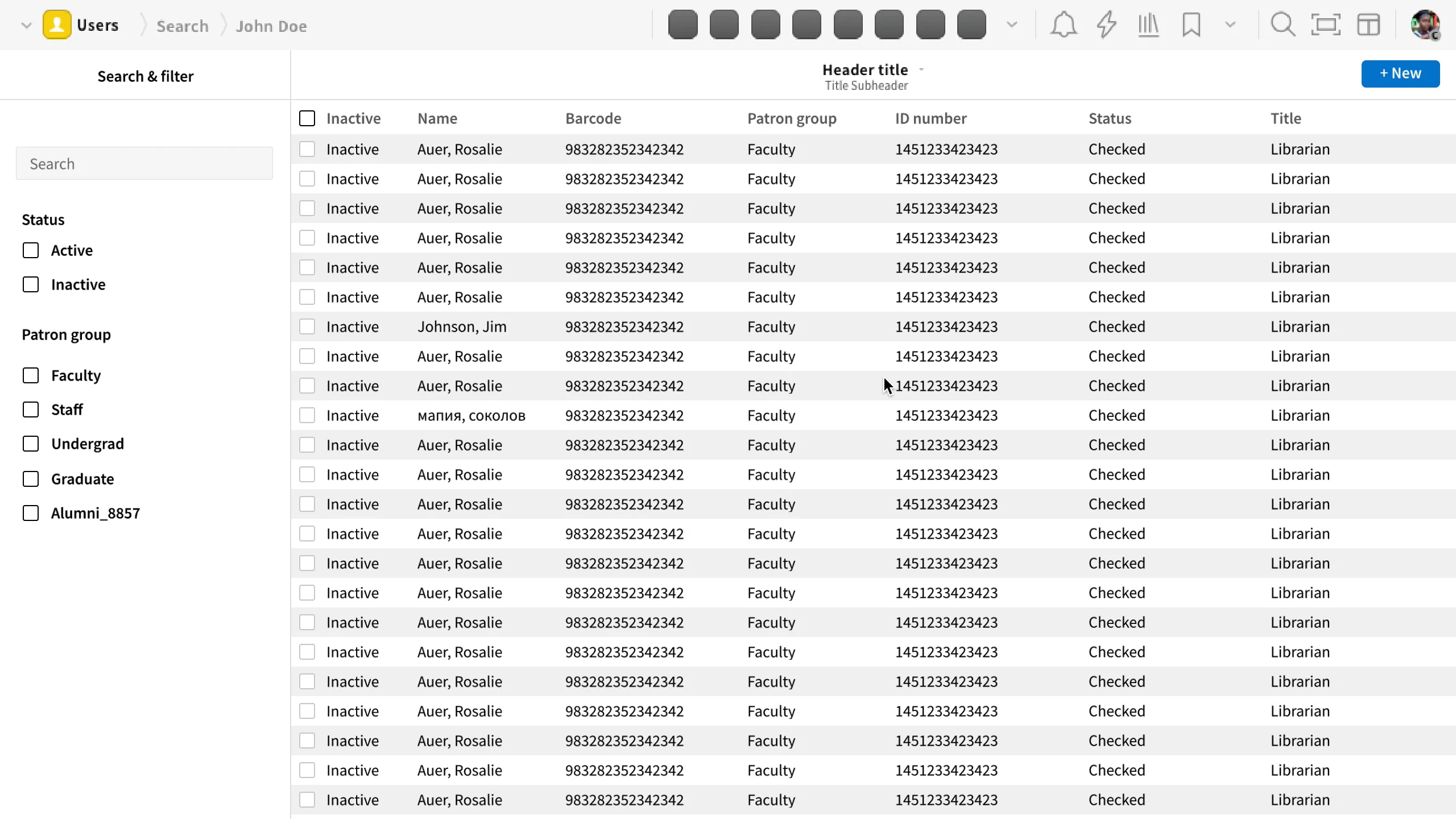Viewport: 1456px width, 819px height.
Task: Click the fullscreen frame icon
Action: (1326, 25)
